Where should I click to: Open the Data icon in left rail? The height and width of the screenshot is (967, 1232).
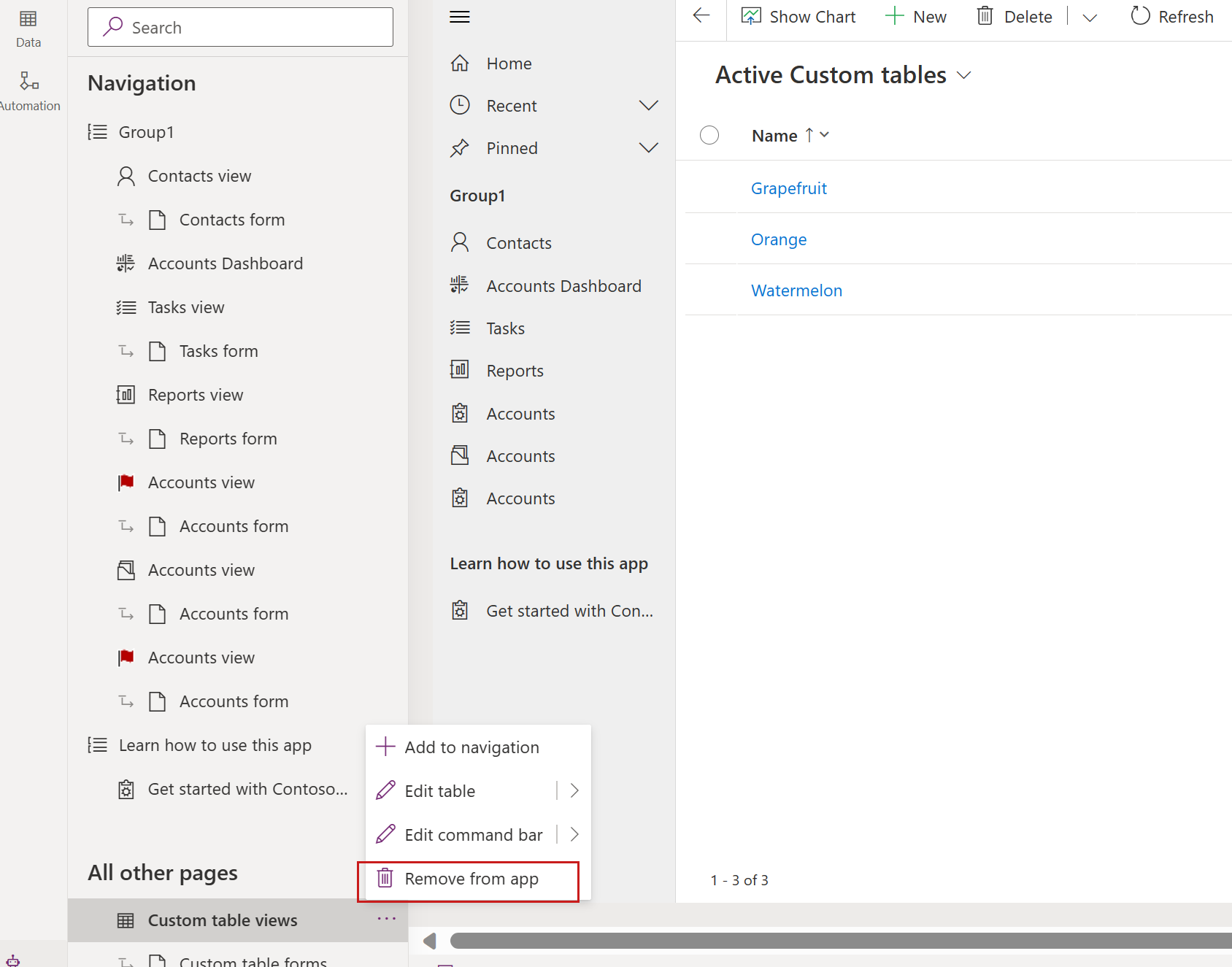click(28, 19)
